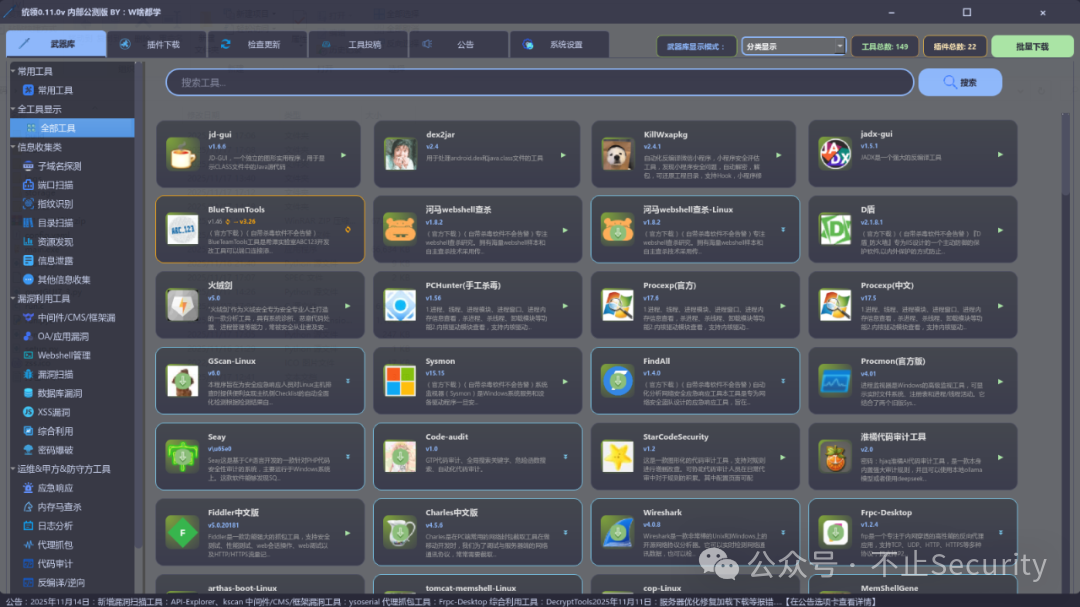Open the 公告 tab
The width and height of the screenshot is (1080, 607).
(x=459, y=44)
